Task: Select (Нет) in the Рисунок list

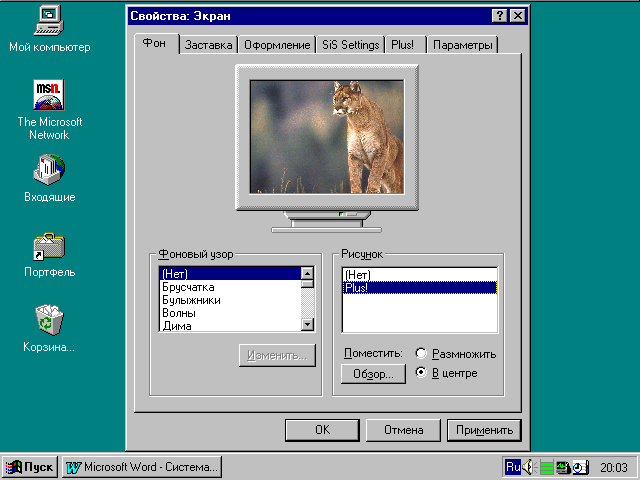Action: click(x=420, y=275)
